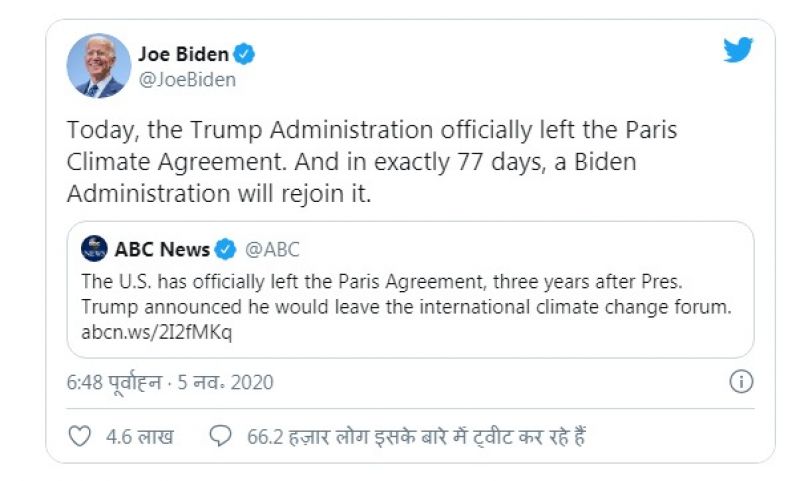
Task: Open Joe Biden's profile picture
Action: [98, 66]
